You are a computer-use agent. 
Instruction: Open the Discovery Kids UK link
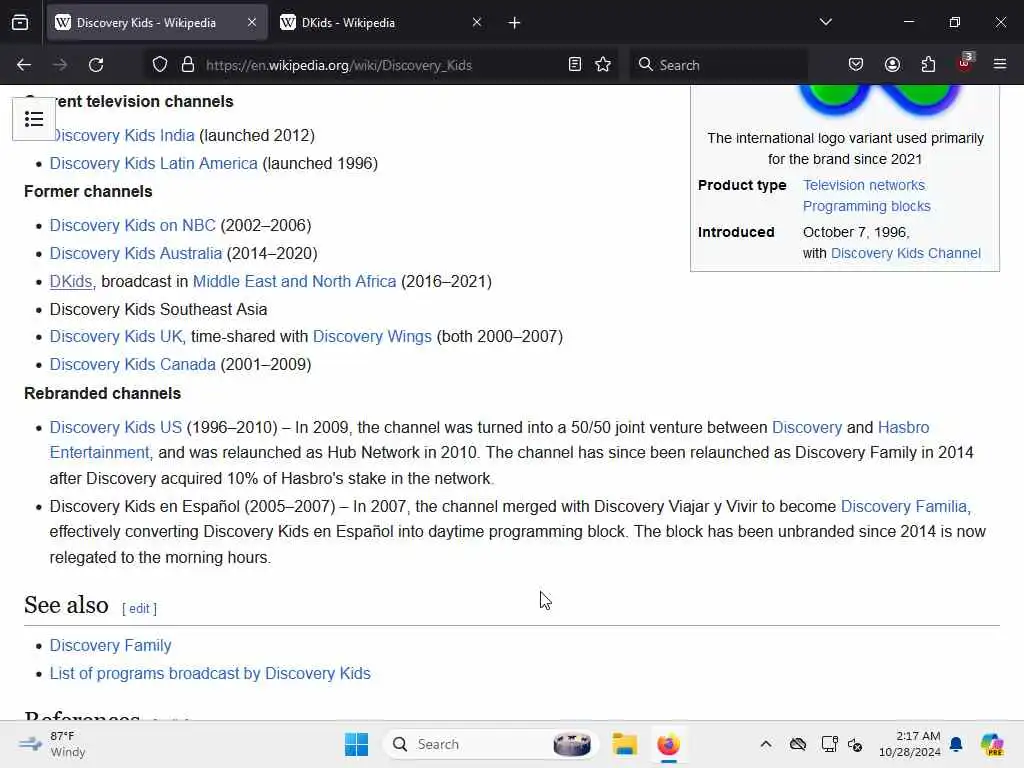116,336
